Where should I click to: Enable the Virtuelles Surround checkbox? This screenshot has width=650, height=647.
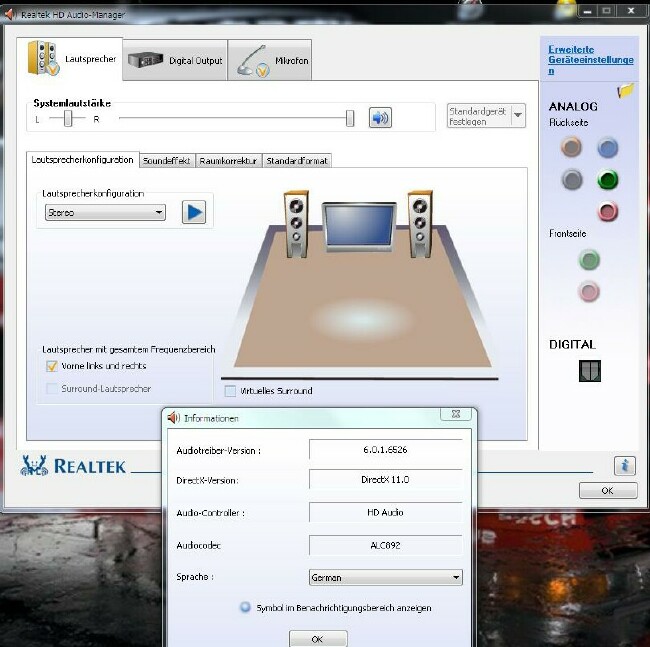coord(230,391)
